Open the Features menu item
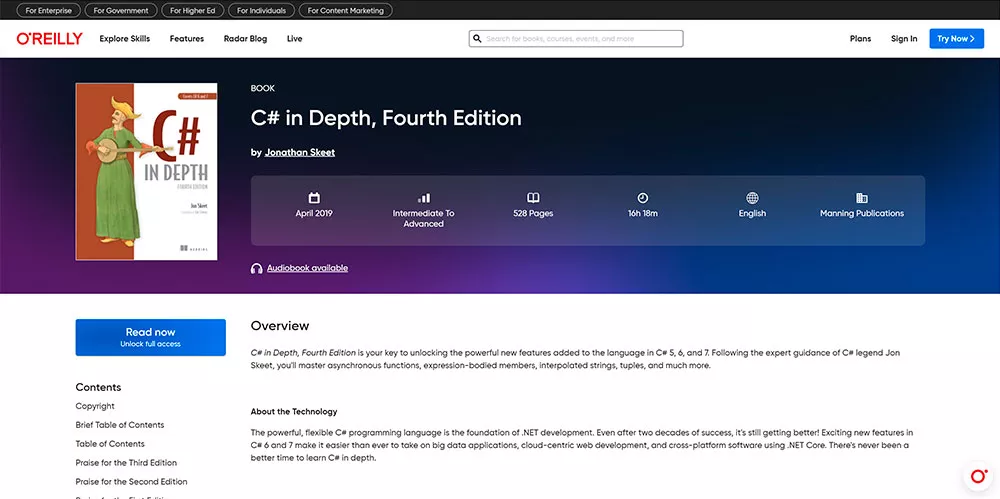1000x499 pixels. [187, 39]
